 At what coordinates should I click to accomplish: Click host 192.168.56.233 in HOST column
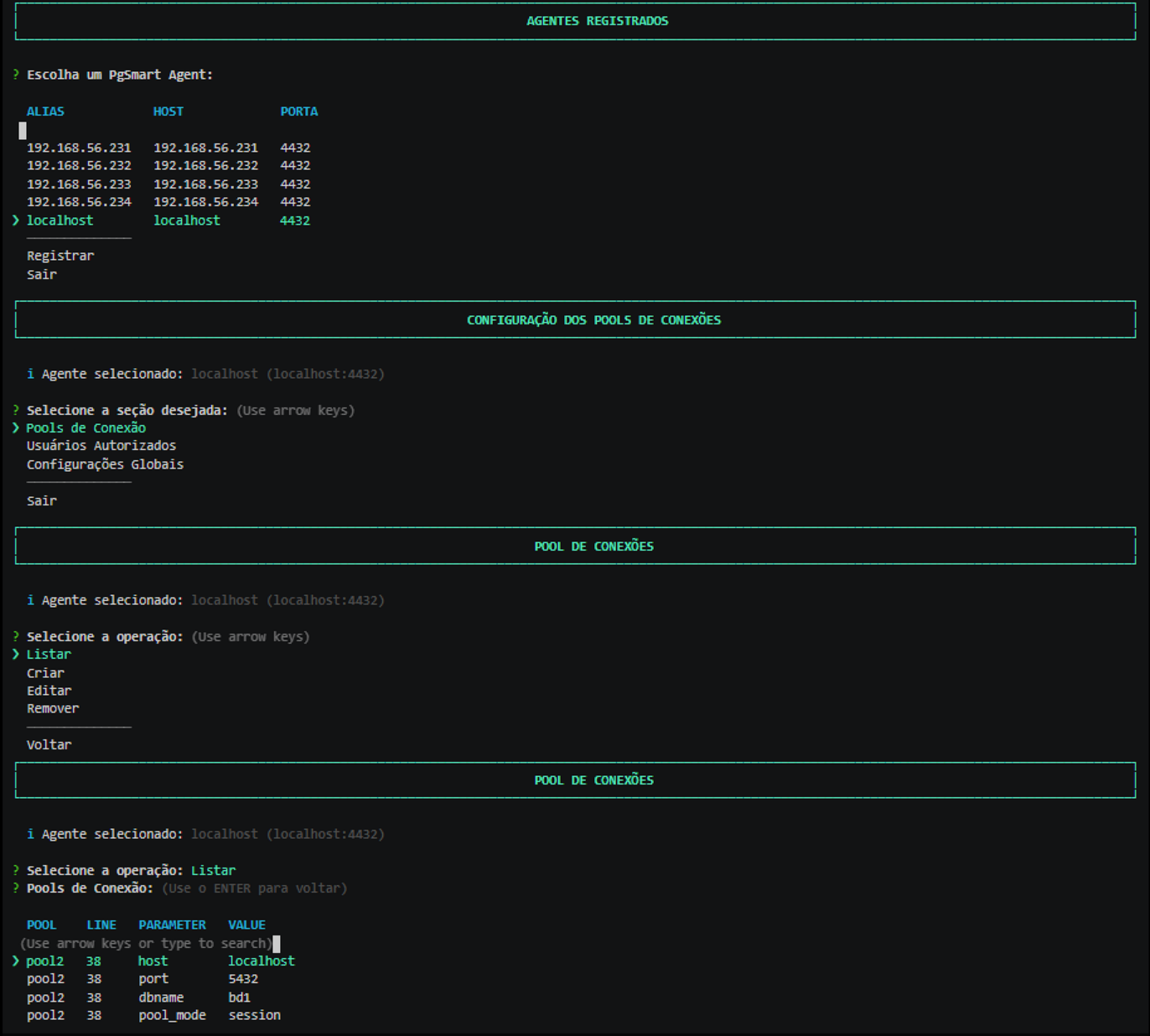pyautogui.click(x=205, y=184)
